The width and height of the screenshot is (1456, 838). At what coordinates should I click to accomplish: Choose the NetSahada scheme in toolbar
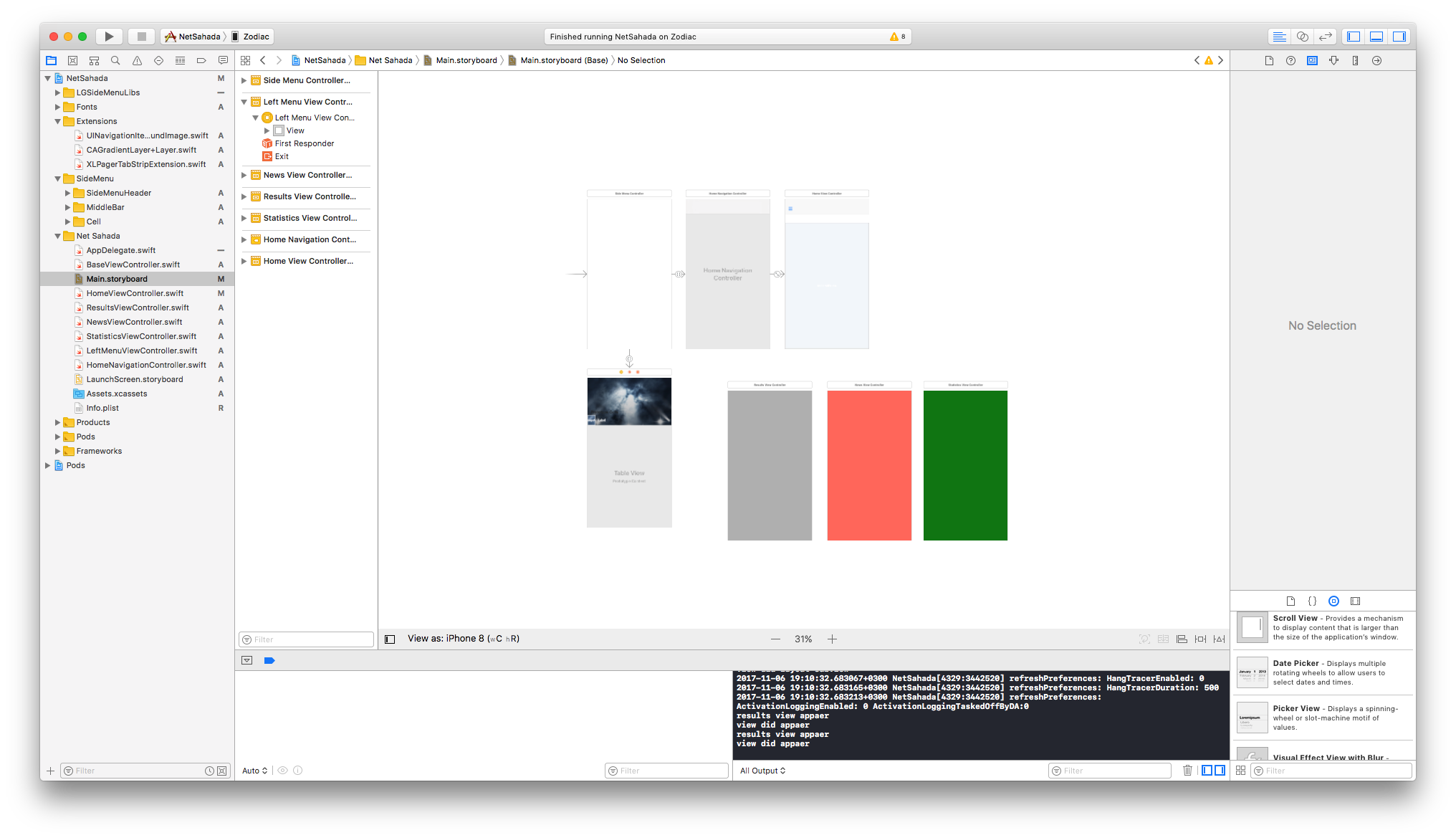pyautogui.click(x=193, y=37)
